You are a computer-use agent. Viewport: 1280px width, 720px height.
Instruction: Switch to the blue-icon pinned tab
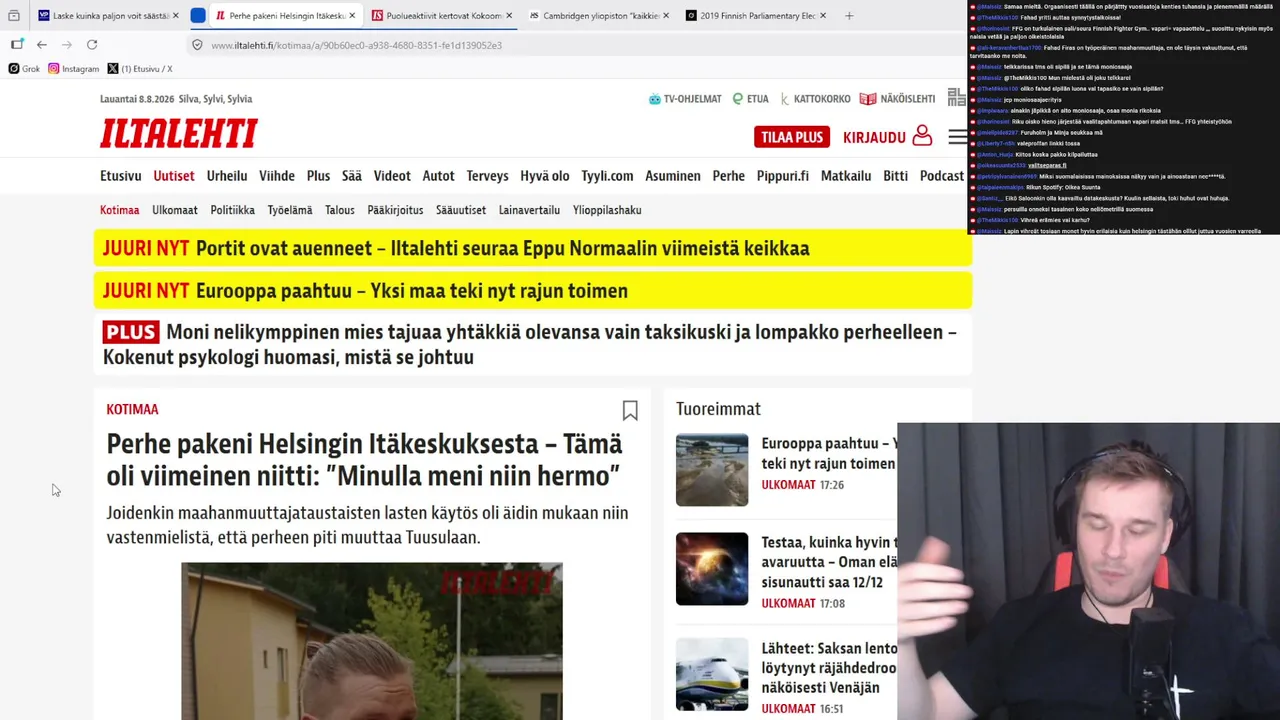[x=198, y=16]
